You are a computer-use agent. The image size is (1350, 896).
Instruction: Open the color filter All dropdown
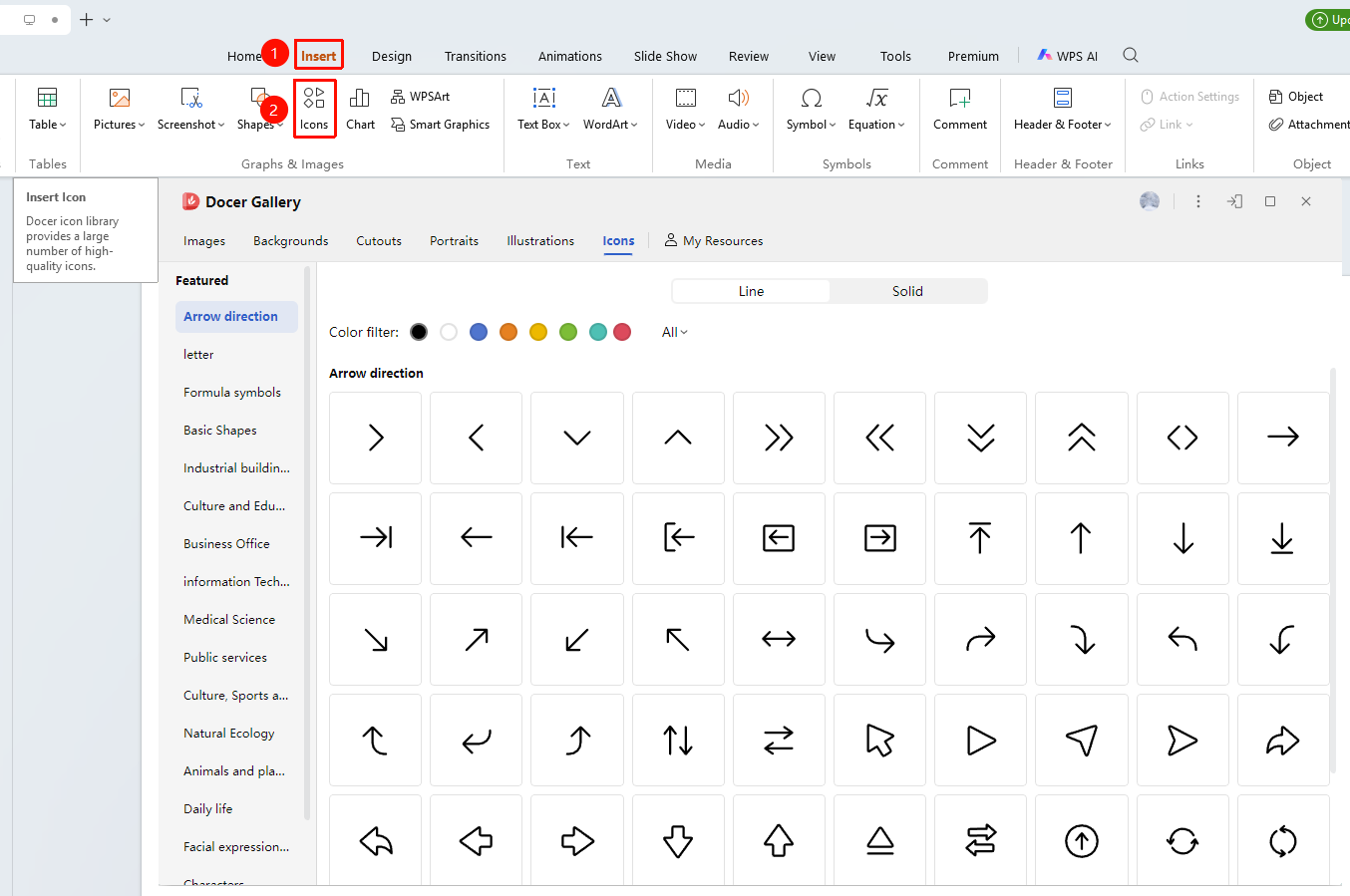[675, 332]
